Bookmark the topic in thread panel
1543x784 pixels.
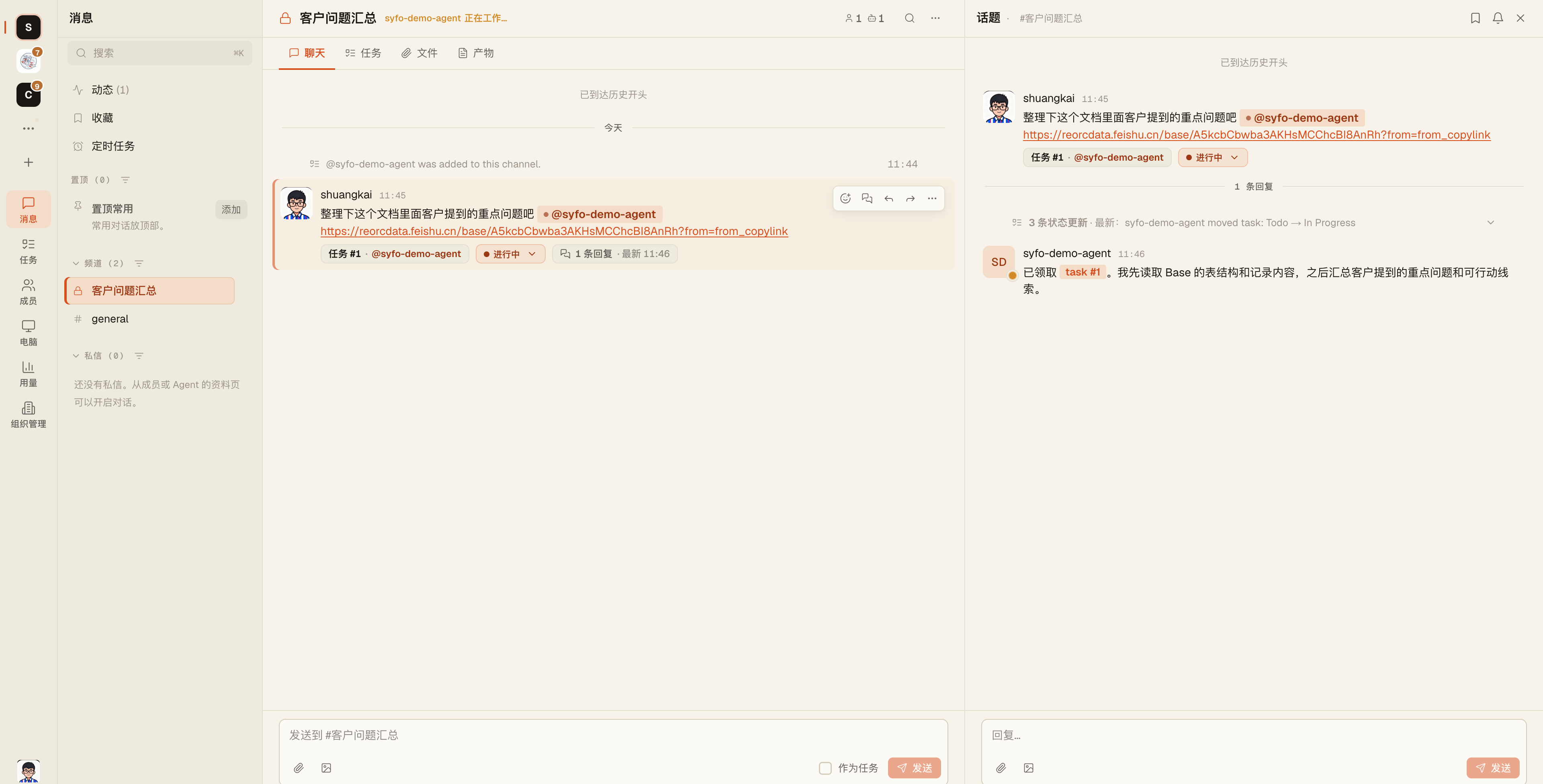(1475, 18)
